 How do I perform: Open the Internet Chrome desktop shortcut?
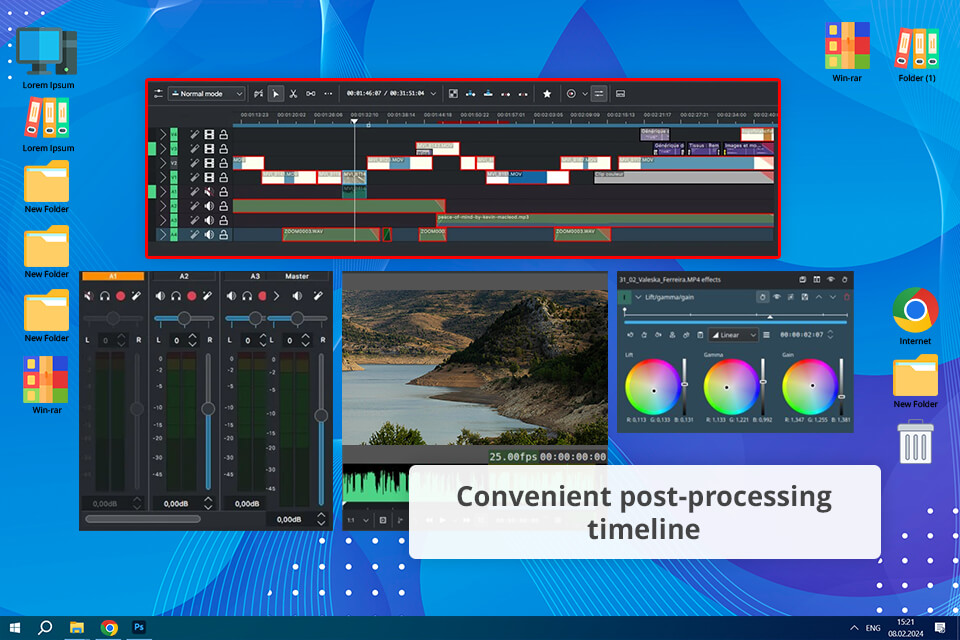[915, 316]
